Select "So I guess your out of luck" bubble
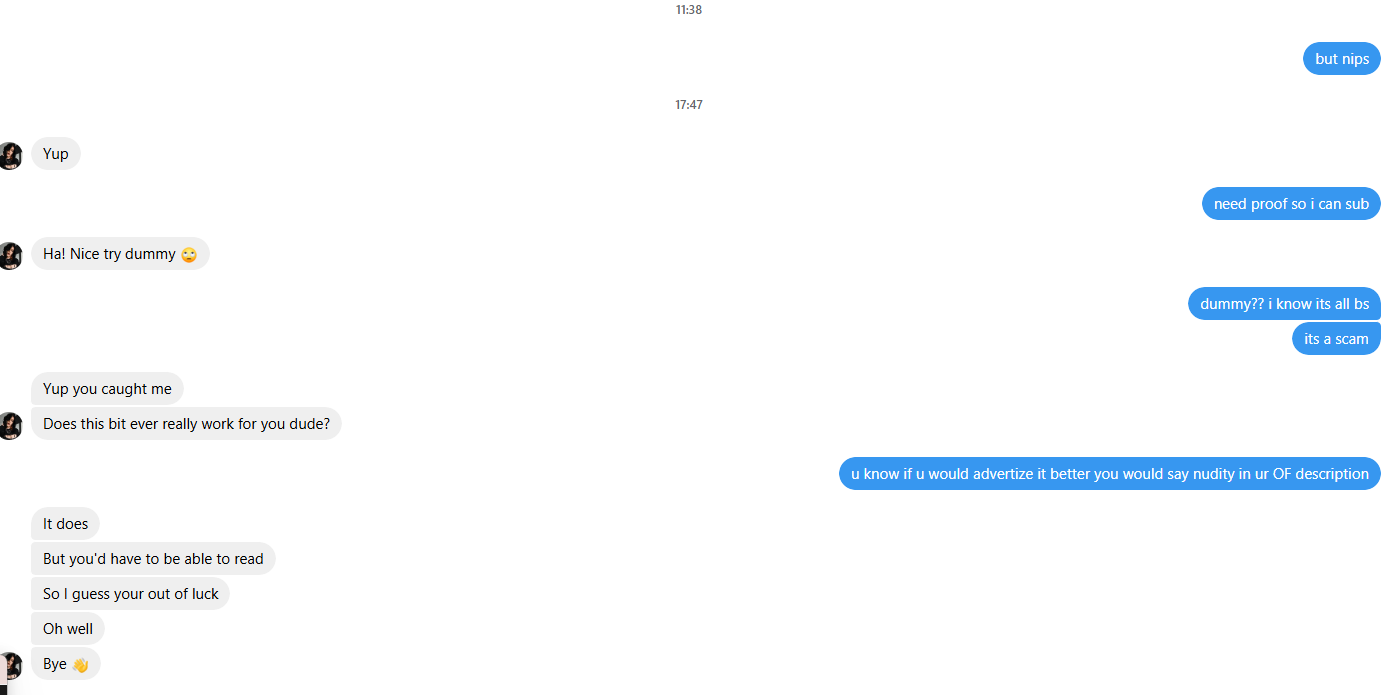This screenshot has height=695, width=1392. click(130, 594)
